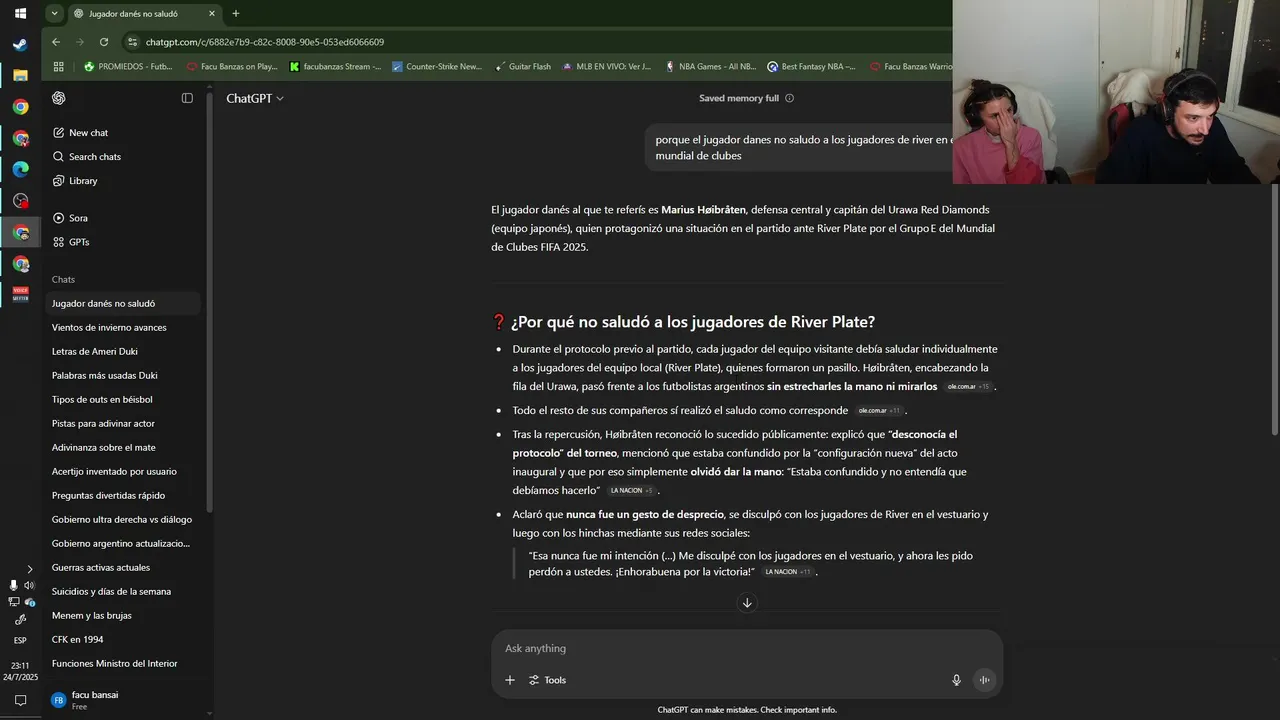The width and height of the screenshot is (1280, 720).
Task: Collapse the sidebar with the panel icon
Action: (x=187, y=98)
